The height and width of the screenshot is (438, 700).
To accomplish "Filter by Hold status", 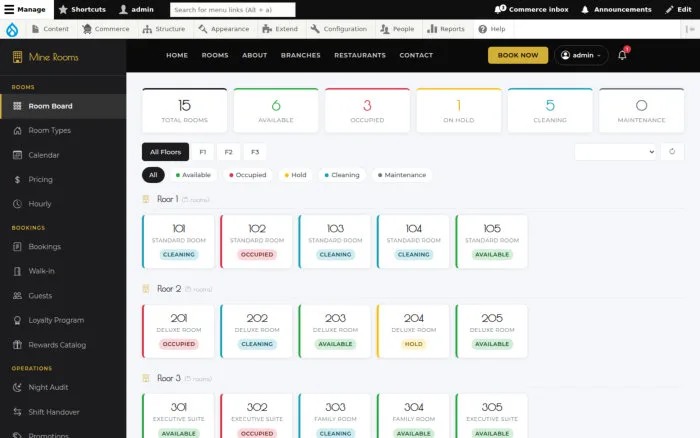I will [x=295, y=175].
